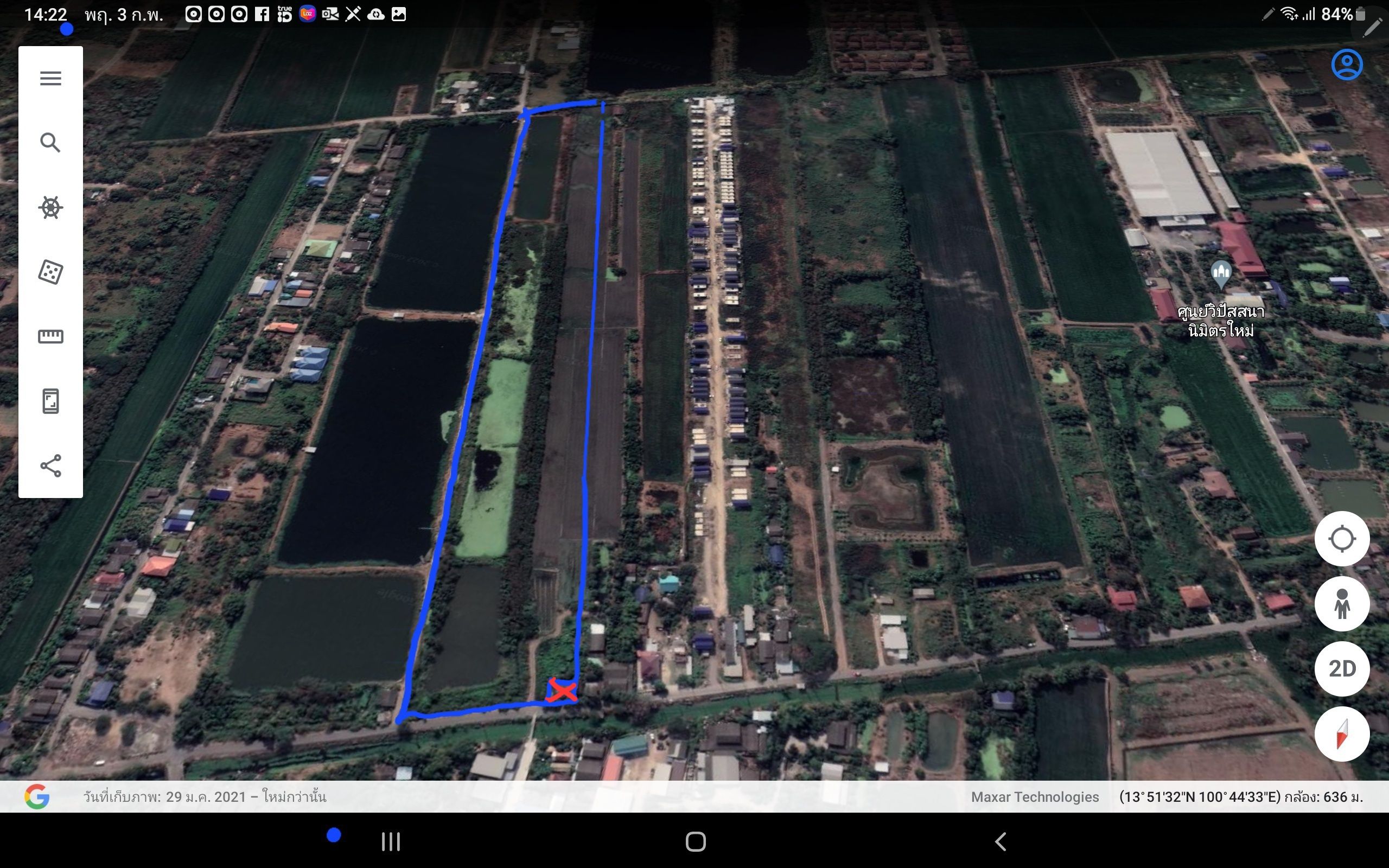Tap the I'm Feeling Lucky dice icon
Screen dimensions: 1389x868
point(50,272)
